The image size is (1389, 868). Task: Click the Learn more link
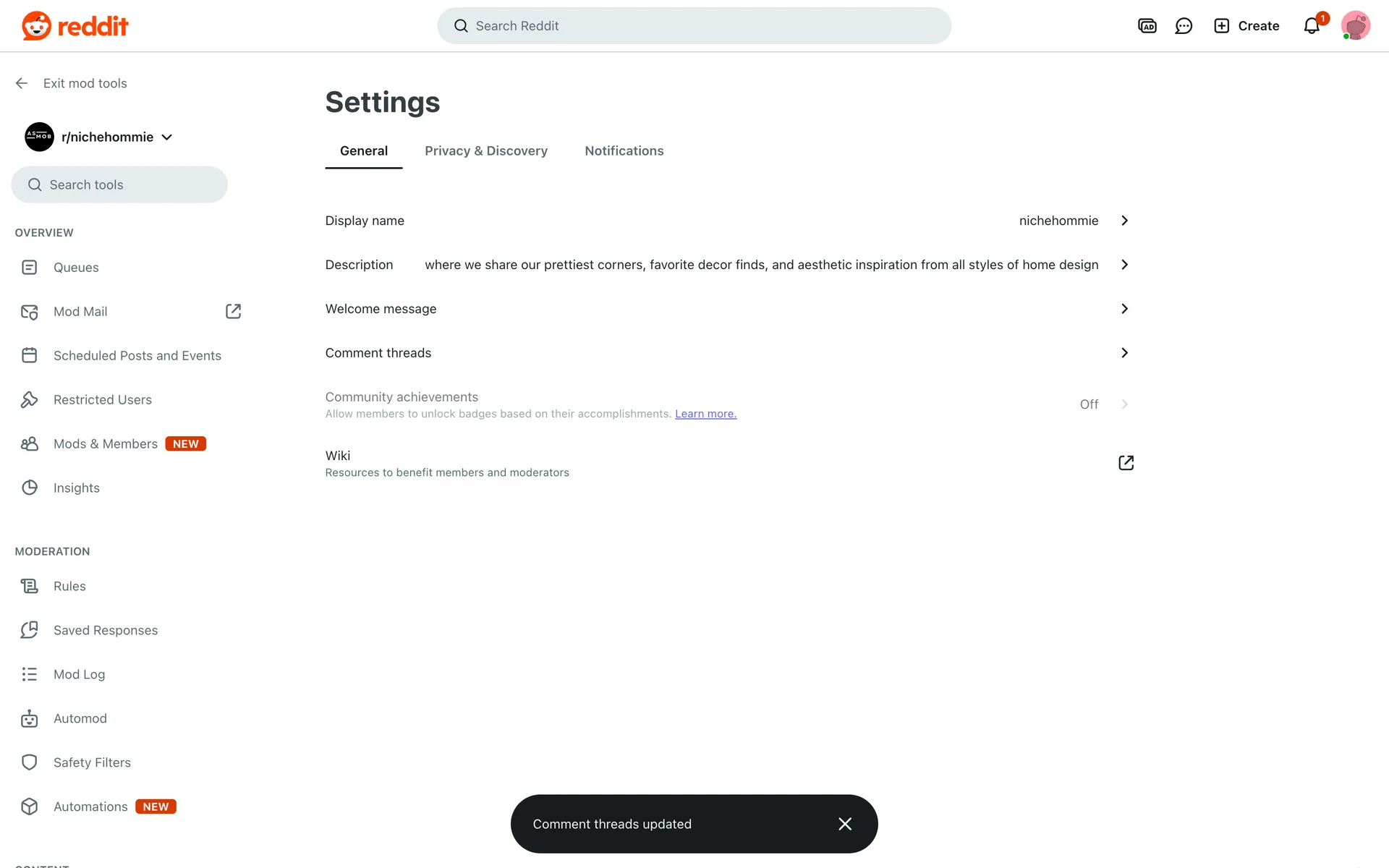tap(705, 414)
